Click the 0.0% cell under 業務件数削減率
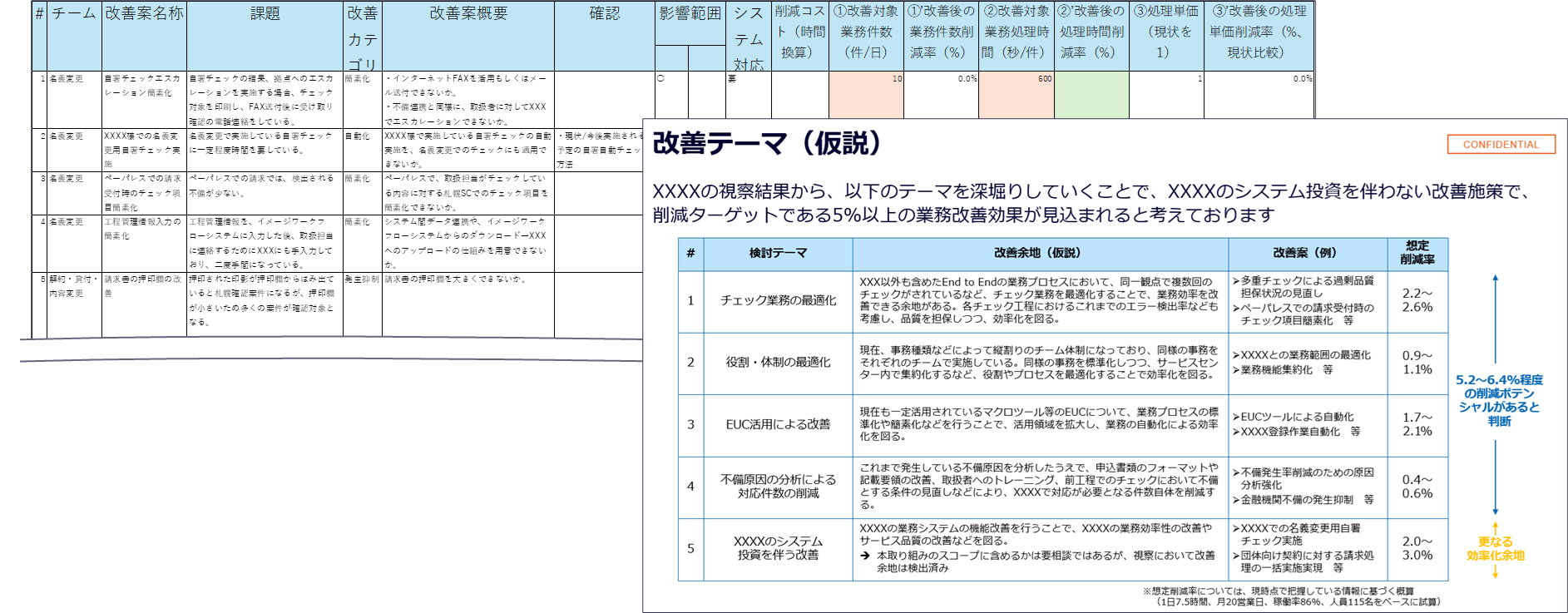Screen dimensions: 1568x613 click(941, 95)
